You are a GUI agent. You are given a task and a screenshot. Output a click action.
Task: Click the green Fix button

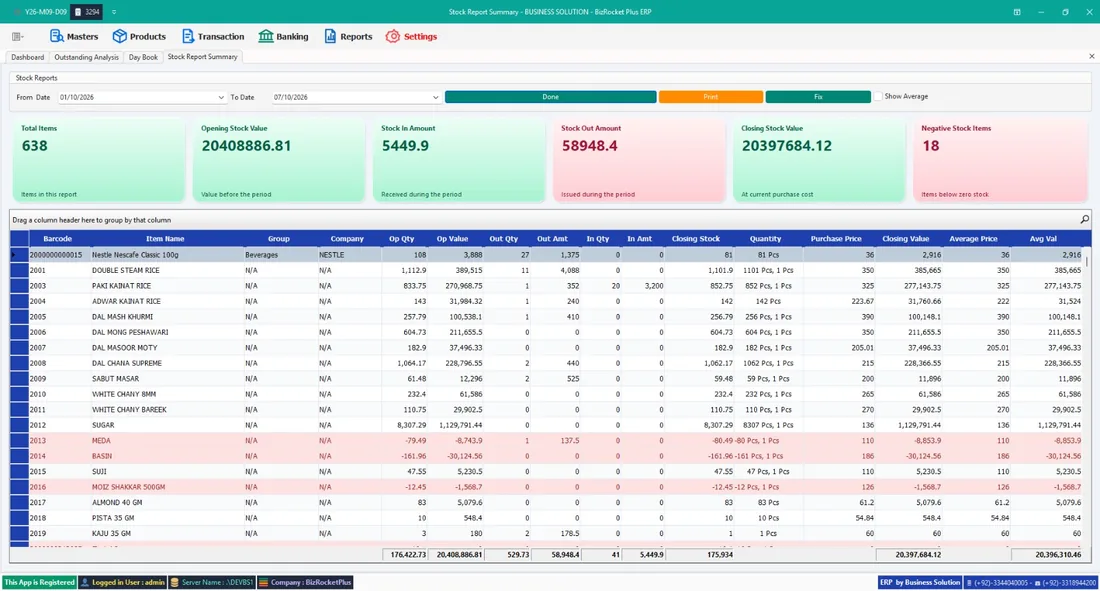point(818,97)
